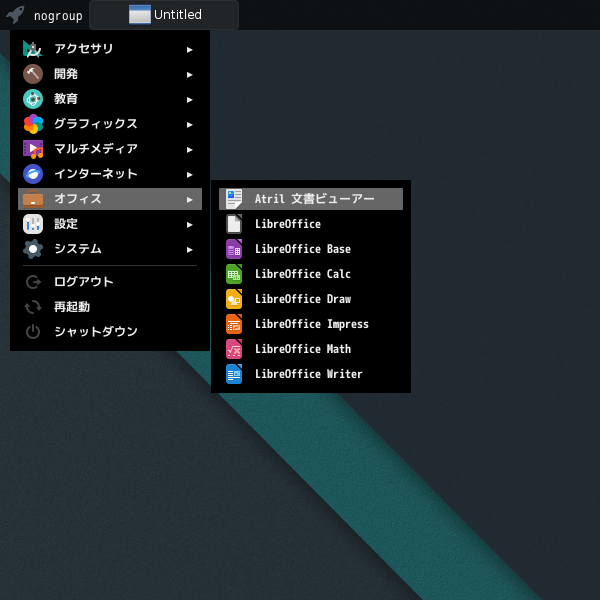The width and height of the screenshot is (600, 600).
Task: Click the nogroup workspace label in panel
Action: [x=58, y=16]
